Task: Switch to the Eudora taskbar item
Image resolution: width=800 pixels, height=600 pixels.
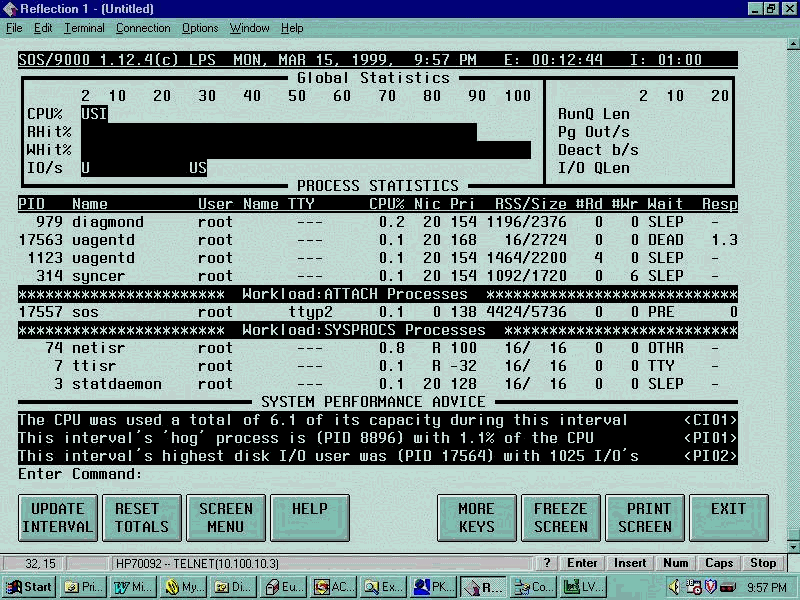Action: [284, 587]
